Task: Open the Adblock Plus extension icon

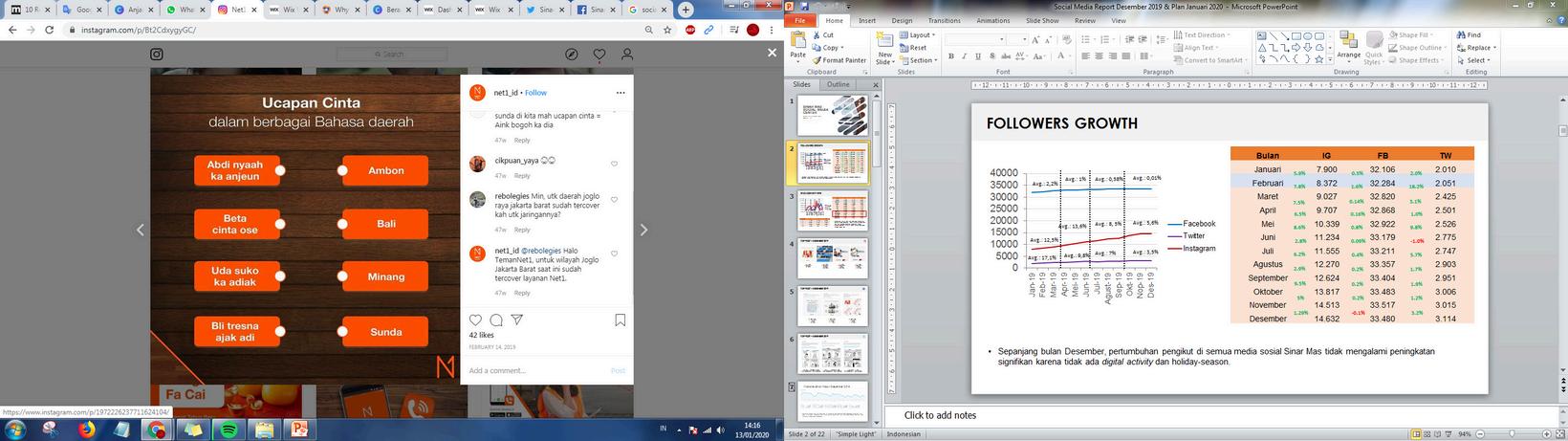Action: pos(690,30)
